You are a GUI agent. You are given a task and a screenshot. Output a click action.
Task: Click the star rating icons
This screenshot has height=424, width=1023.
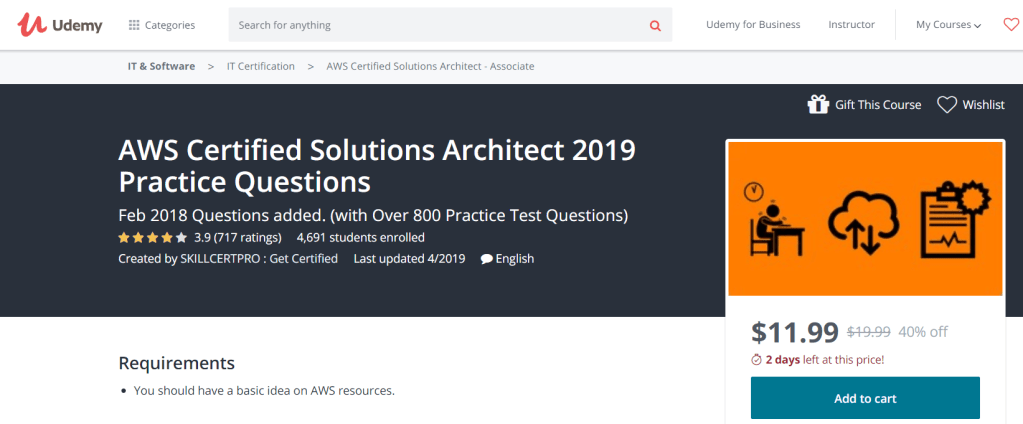(x=152, y=238)
